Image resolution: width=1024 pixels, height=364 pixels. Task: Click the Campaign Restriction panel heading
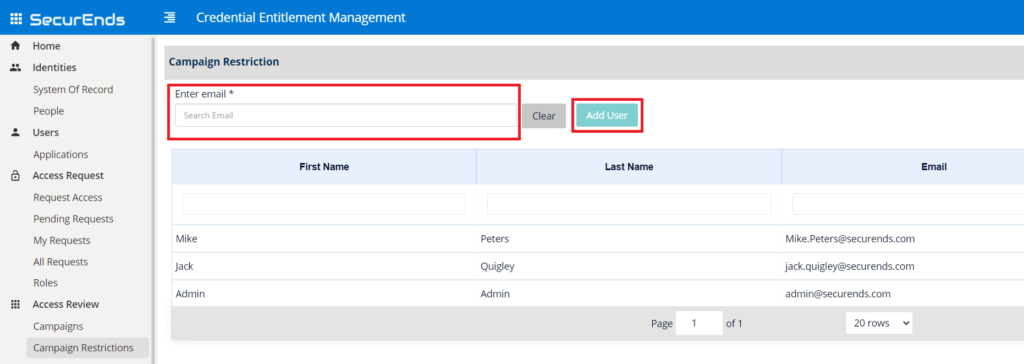pyautogui.click(x=224, y=62)
